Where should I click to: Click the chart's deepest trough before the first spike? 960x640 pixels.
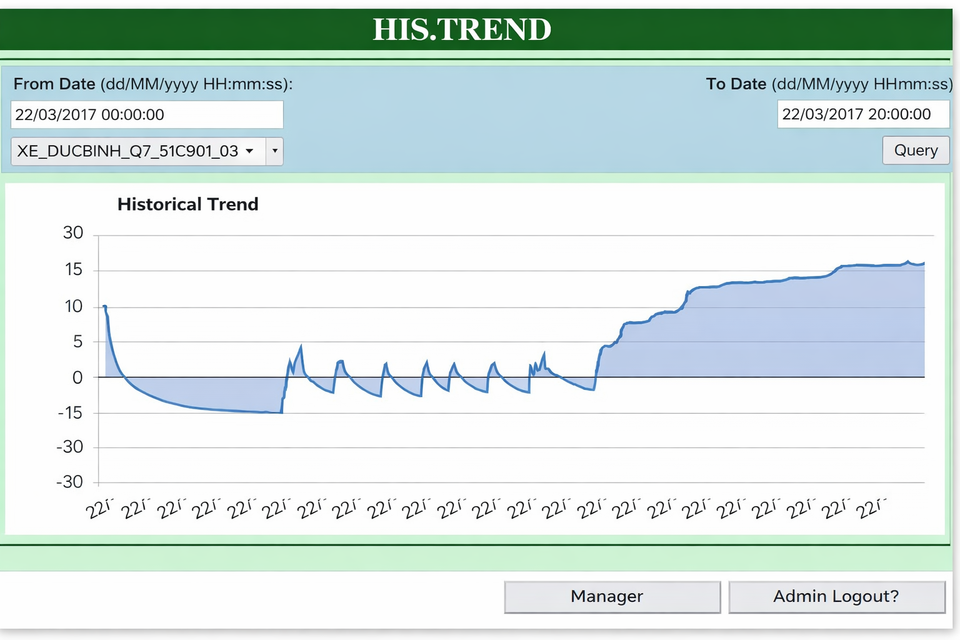(278, 412)
